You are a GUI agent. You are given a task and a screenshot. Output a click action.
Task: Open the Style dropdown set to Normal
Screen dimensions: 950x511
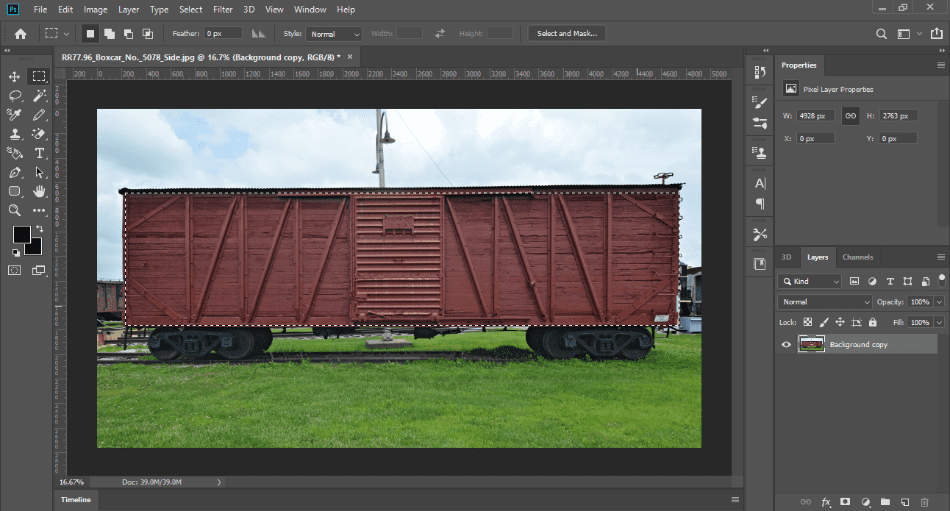pyautogui.click(x=334, y=34)
